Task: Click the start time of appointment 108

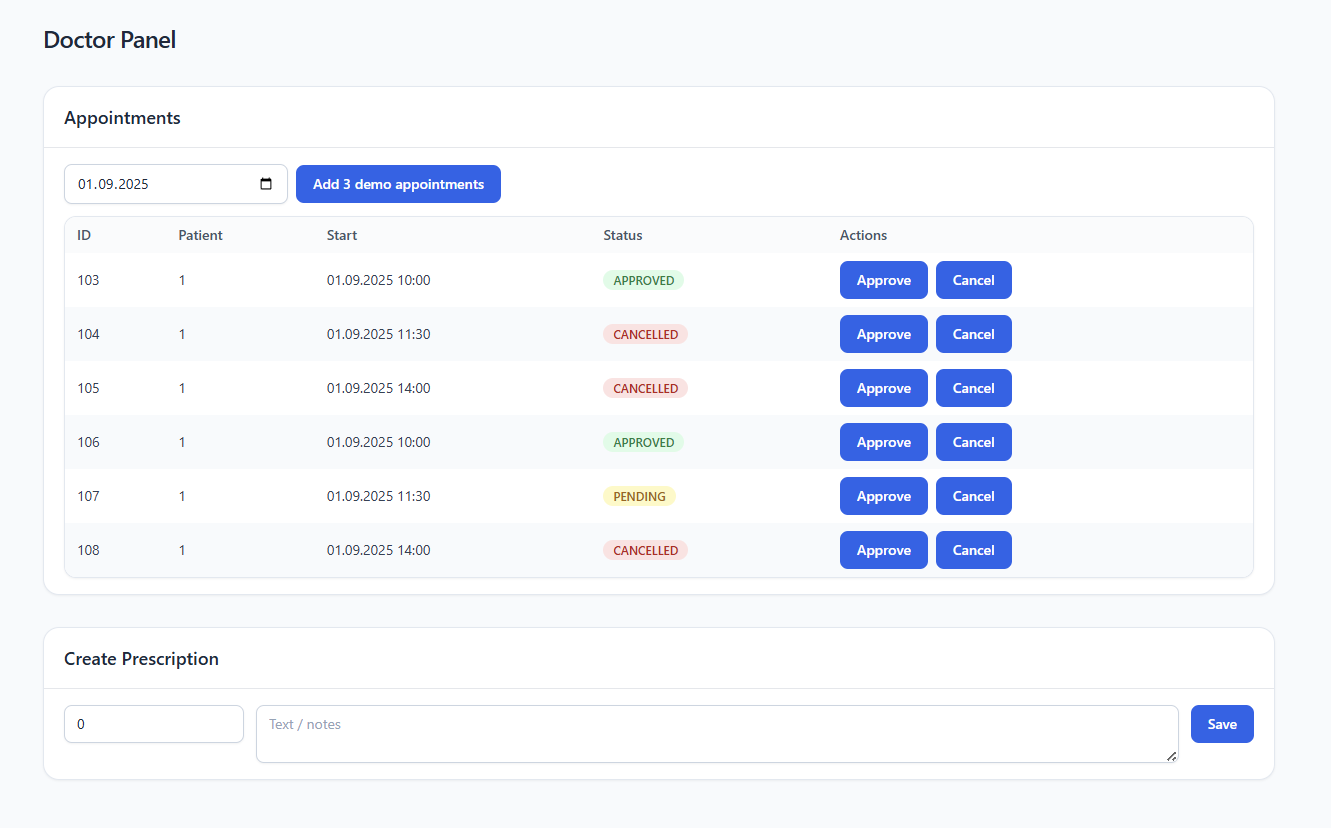Action: pos(379,550)
